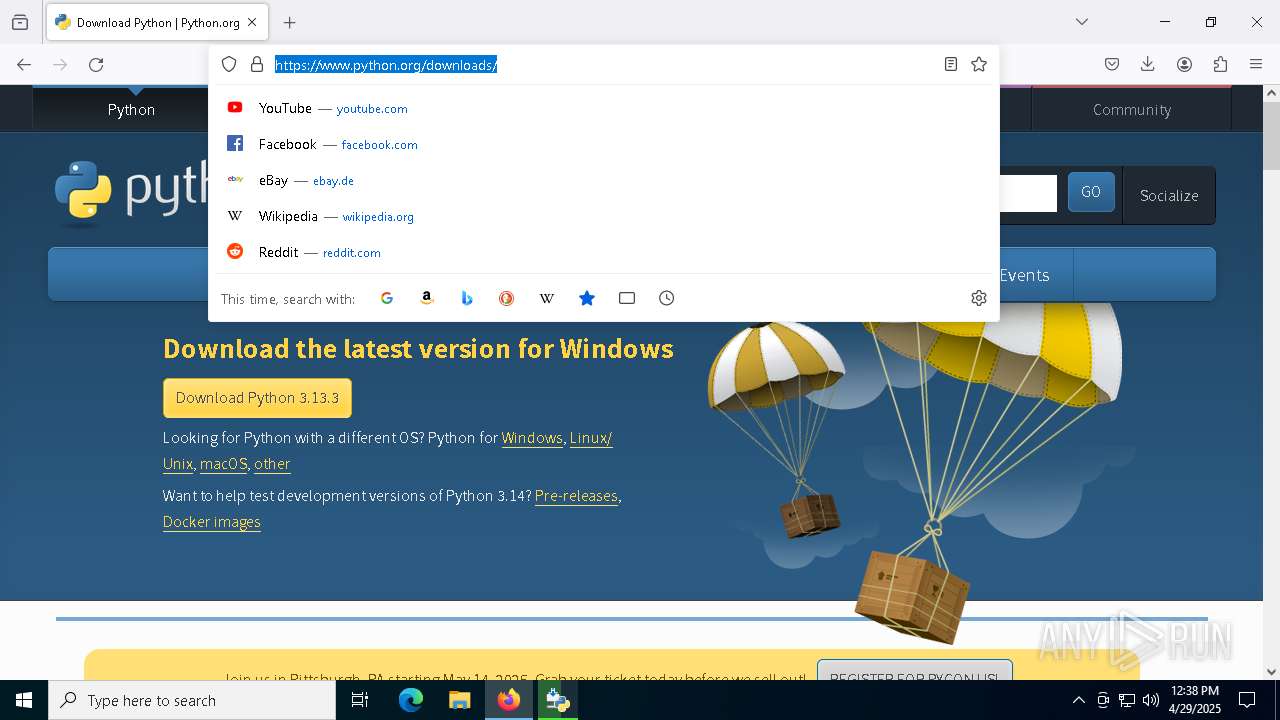1280x720 pixels.
Task: Bookmark this page with star icon
Action: coord(979,65)
